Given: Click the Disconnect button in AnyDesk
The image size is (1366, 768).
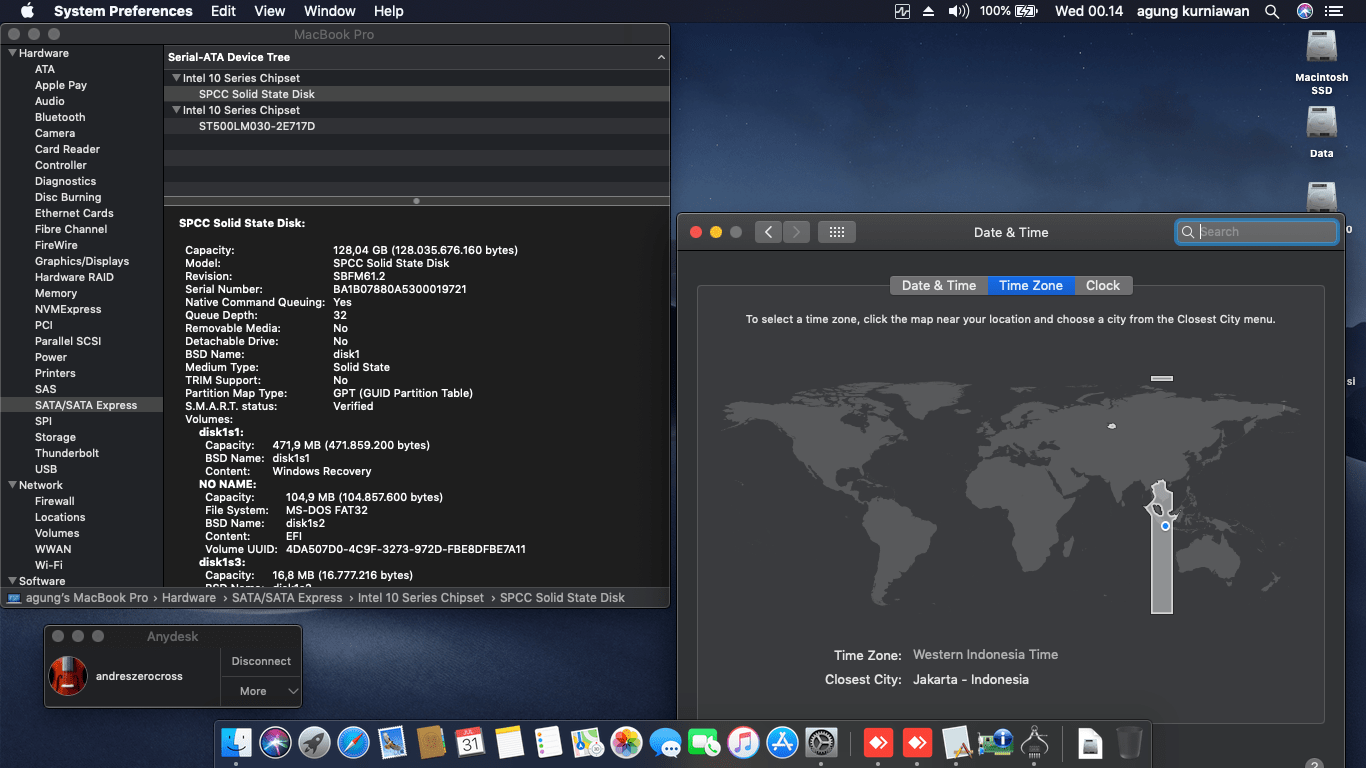Looking at the screenshot, I should point(260,661).
